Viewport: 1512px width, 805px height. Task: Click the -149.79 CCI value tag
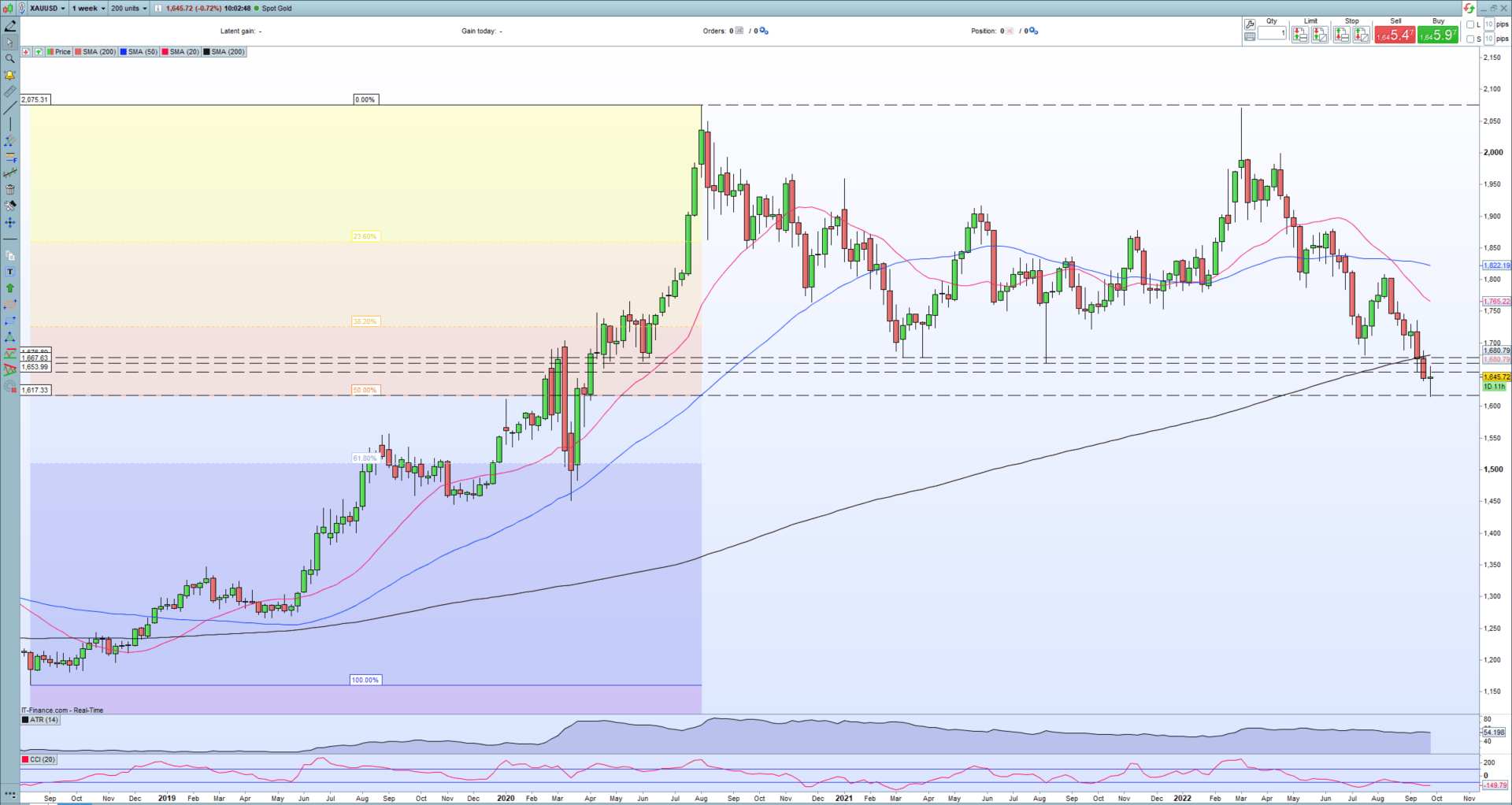1495,785
